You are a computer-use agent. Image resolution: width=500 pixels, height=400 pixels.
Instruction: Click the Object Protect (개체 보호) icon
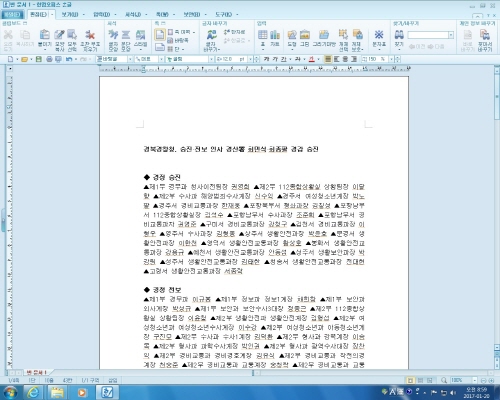(357, 36)
